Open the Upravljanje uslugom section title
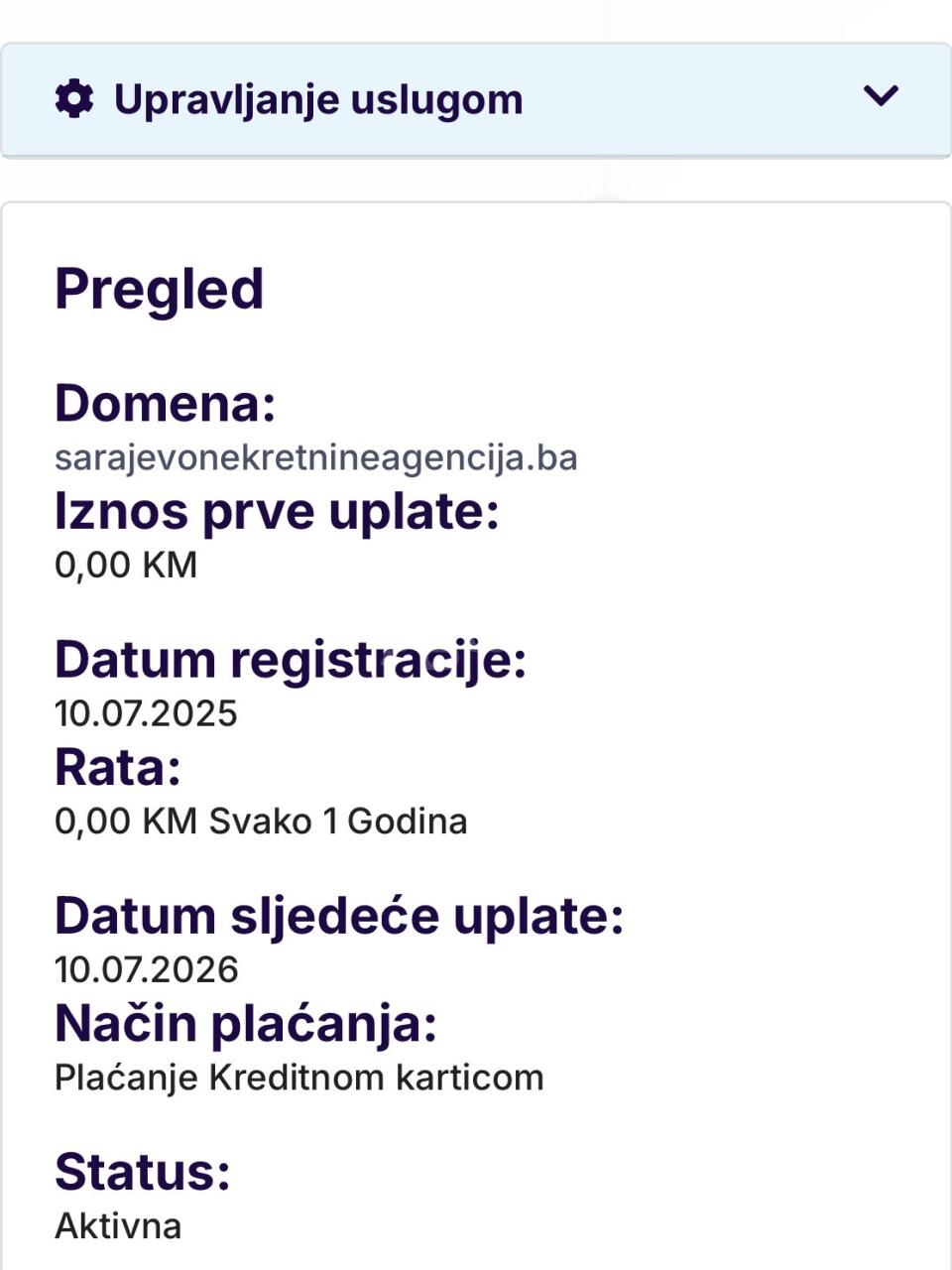Screen dimensions: 952x1270 (x=318, y=100)
